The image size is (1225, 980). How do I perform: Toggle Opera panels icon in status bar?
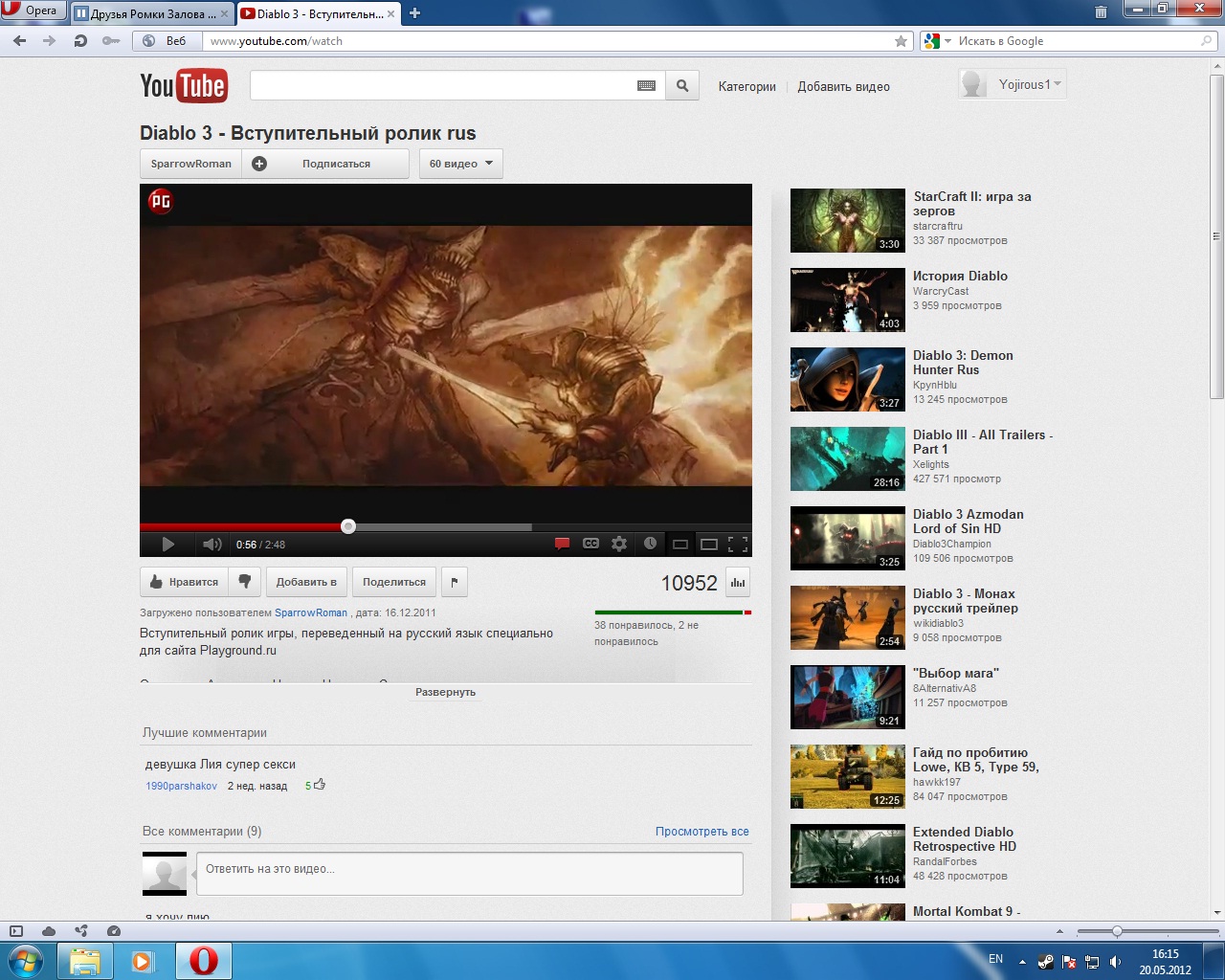tap(15, 930)
